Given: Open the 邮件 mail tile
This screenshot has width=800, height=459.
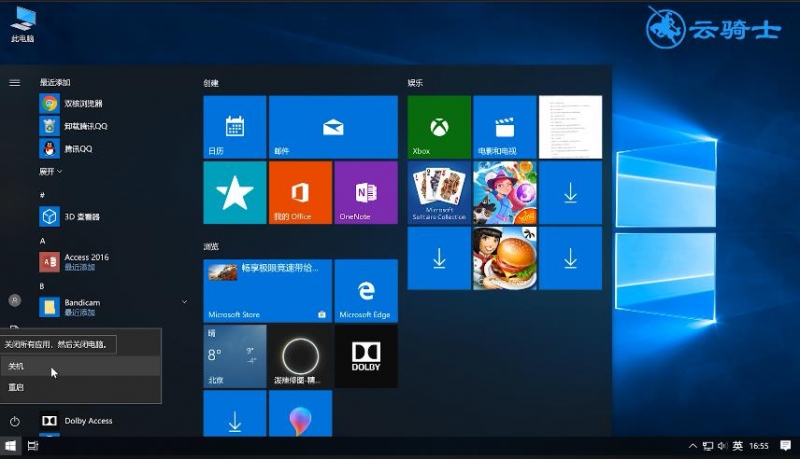Looking at the screenshot, I should coord(333,127).
